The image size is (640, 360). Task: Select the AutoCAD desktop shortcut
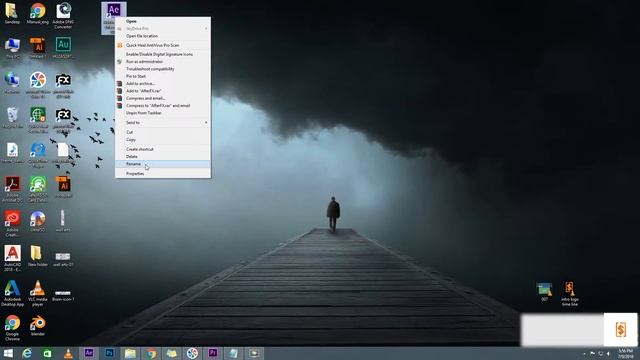[12, 258]
